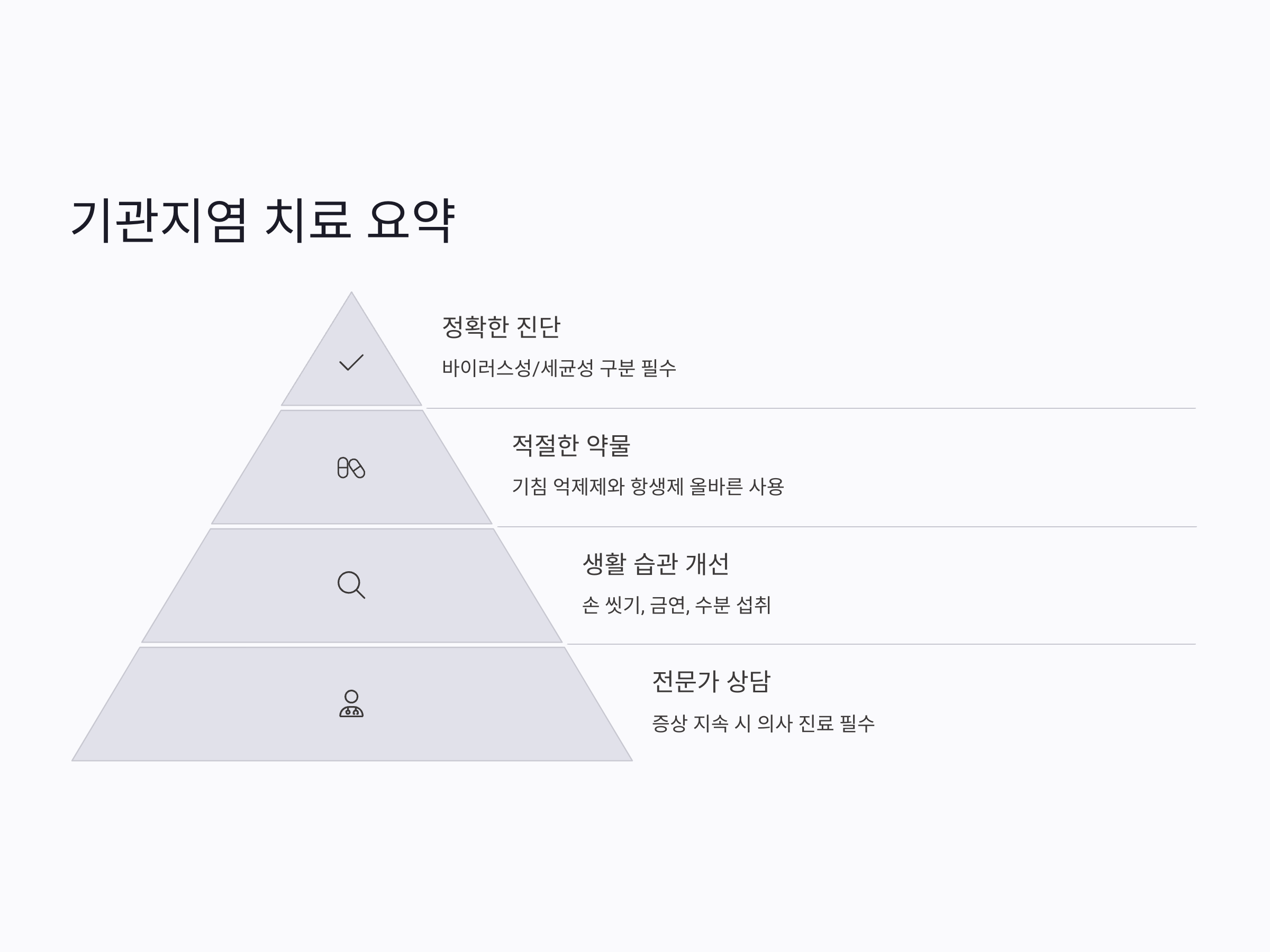Screen dimensions: 1270x952
Task: Select the text 증상 지속 시 의사 진료 필수
Action: click(763, 723)
